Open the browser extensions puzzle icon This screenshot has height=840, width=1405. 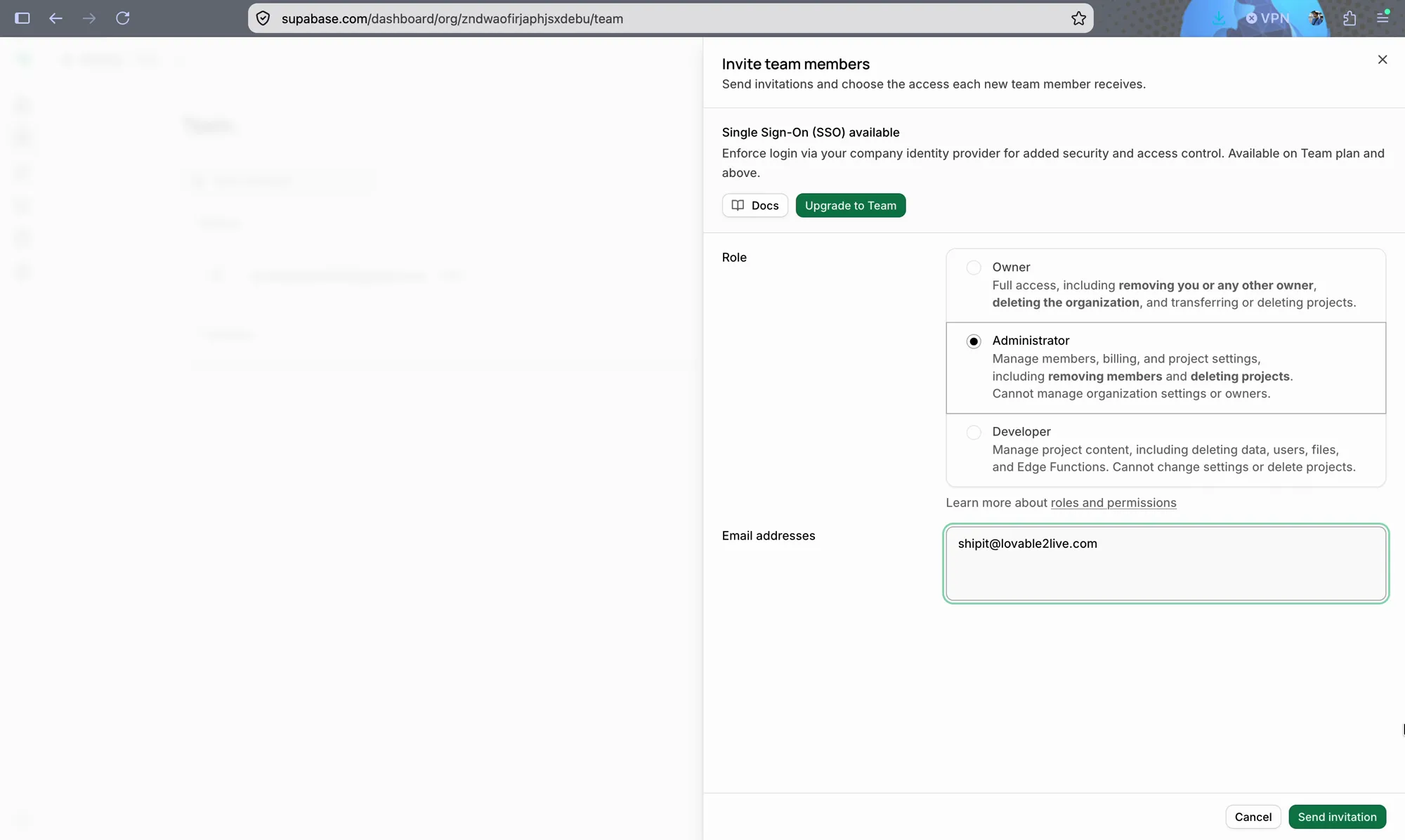1350,18
